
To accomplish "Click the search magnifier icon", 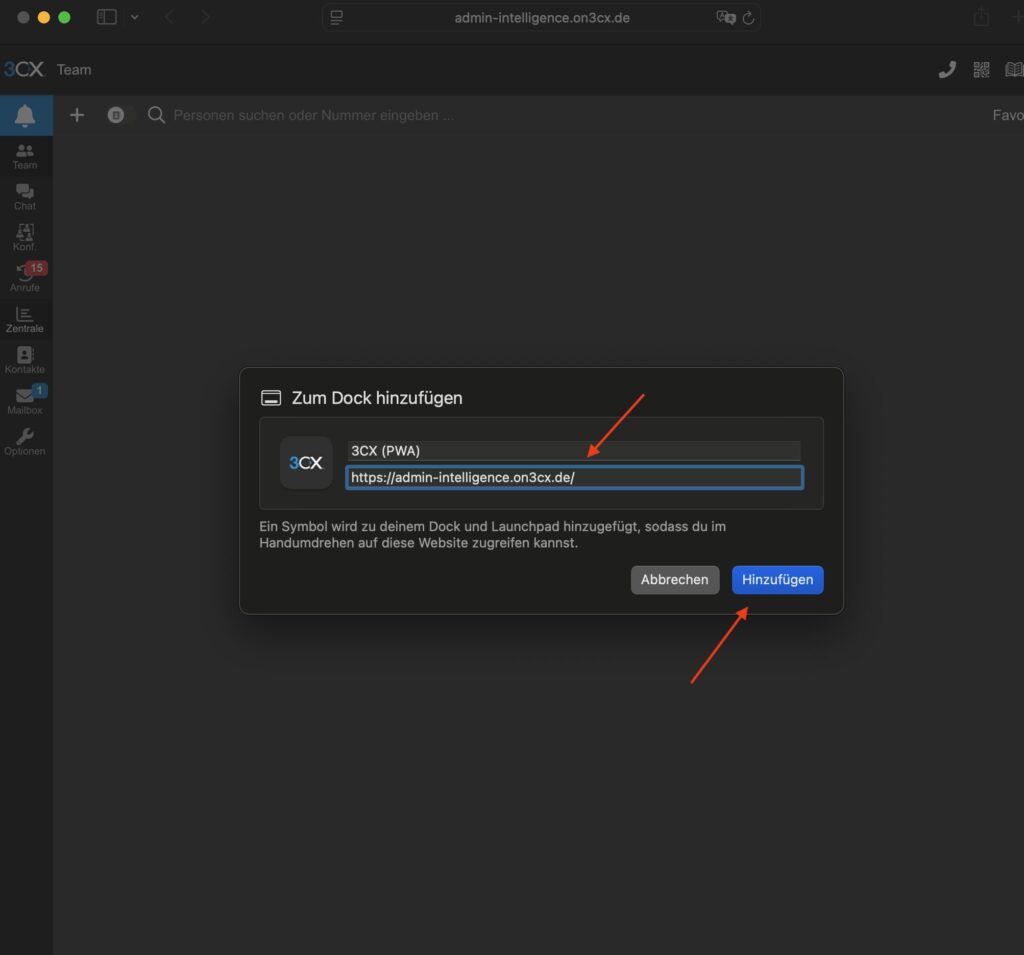I will pos(156,115).
